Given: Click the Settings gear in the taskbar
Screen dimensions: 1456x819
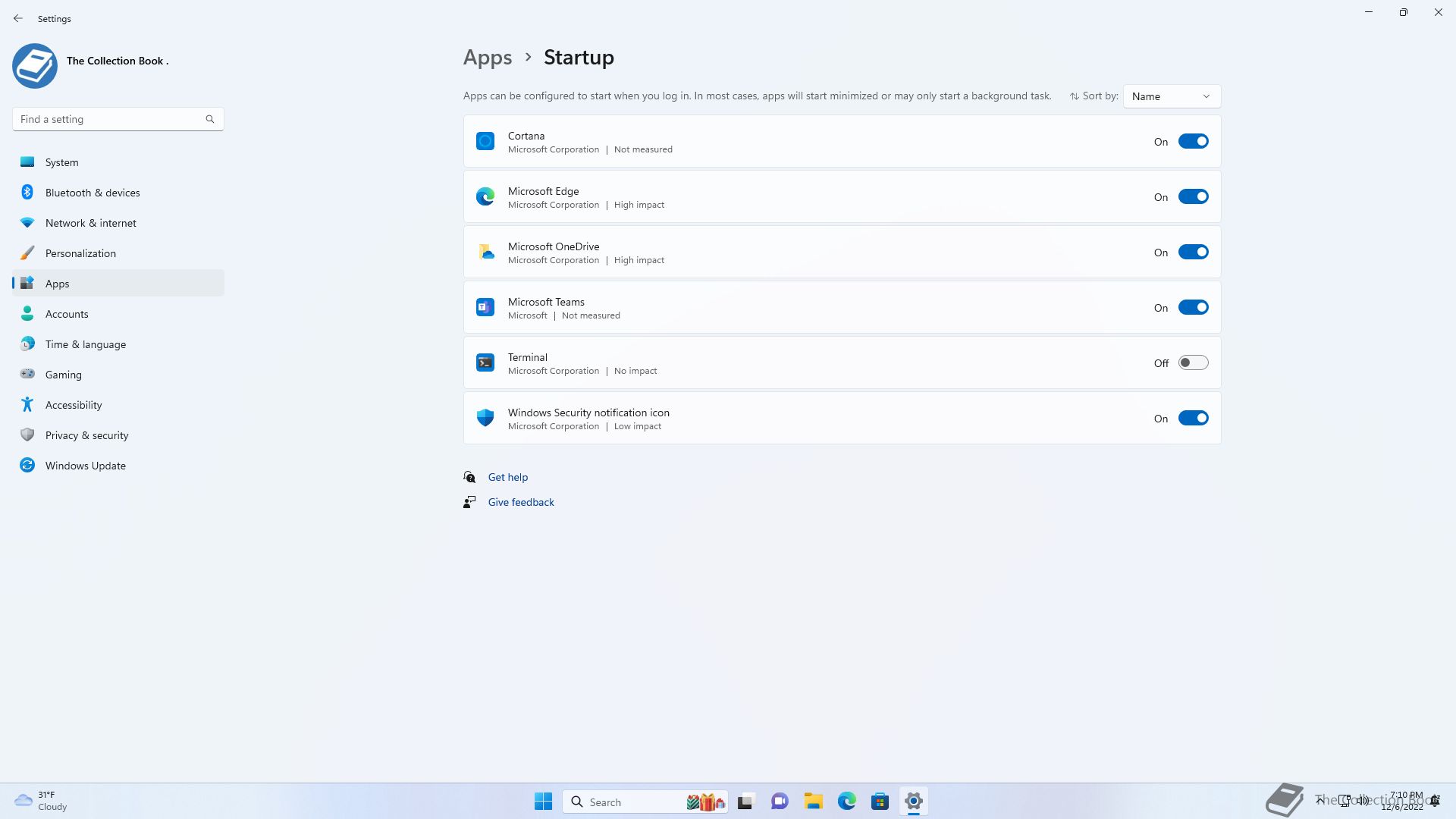Looking at the screenshot, I should tap(914, 802).
